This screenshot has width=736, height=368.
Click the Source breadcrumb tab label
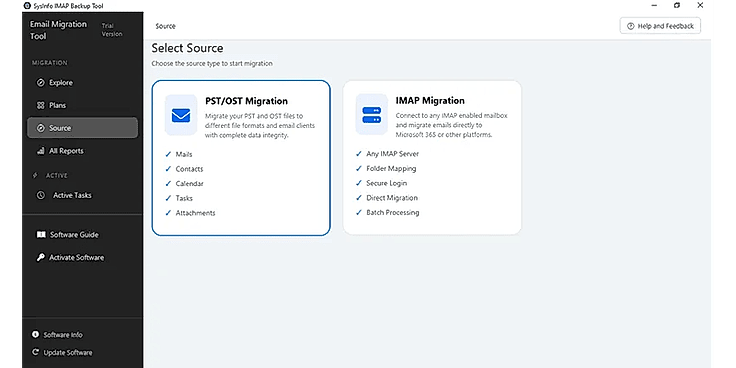(x=165, y=26)
